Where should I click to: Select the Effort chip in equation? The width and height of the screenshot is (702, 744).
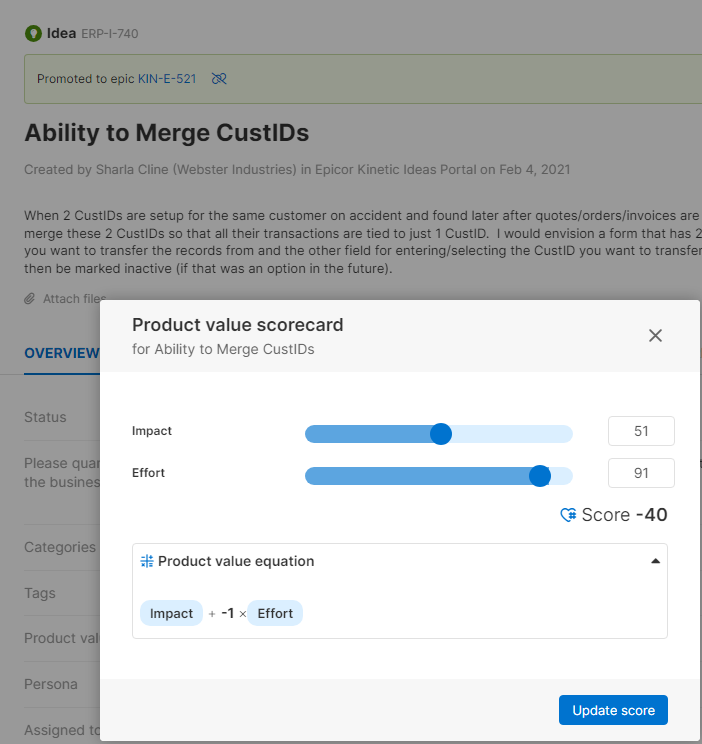275,613
